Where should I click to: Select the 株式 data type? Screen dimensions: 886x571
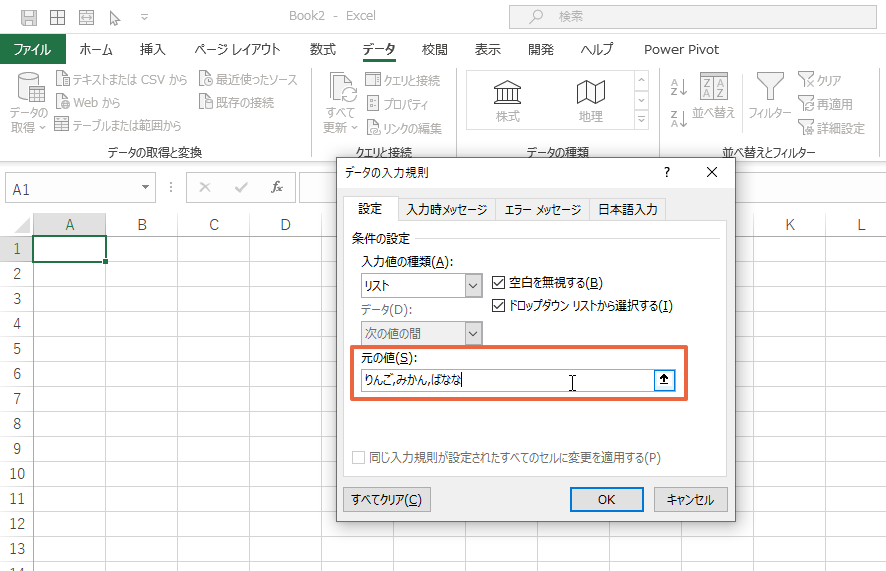507,101
